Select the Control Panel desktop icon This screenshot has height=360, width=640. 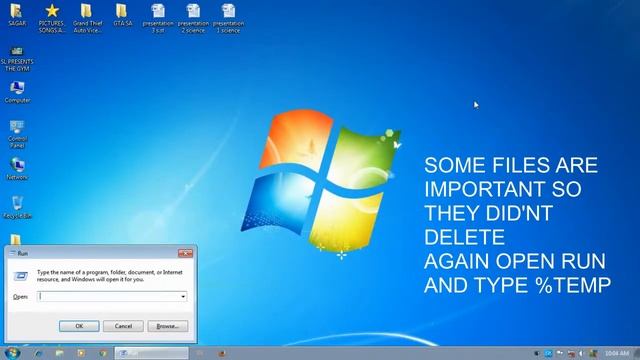point(17,134)
